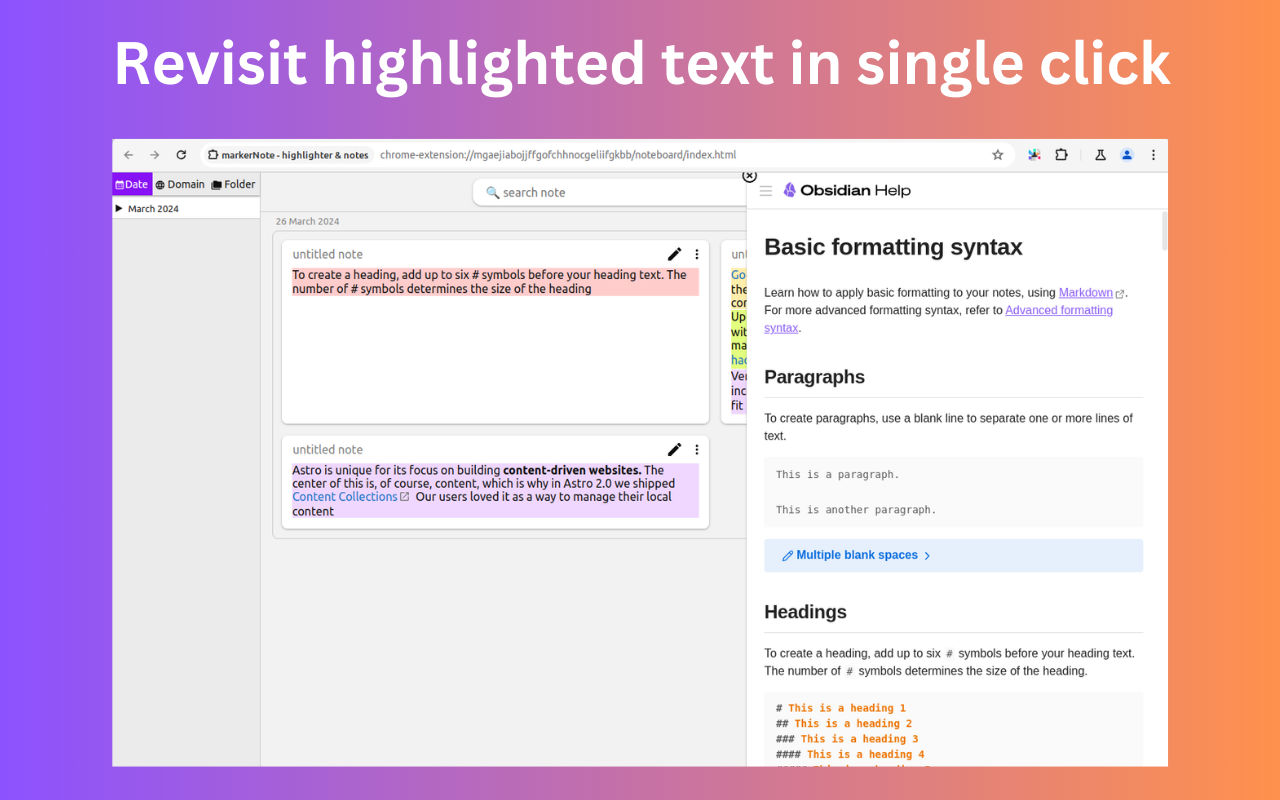The height and width of the screenshot is (800, 1280).
Task: Expand the March 2024 tree arrow
Action: tap(119, 208)
